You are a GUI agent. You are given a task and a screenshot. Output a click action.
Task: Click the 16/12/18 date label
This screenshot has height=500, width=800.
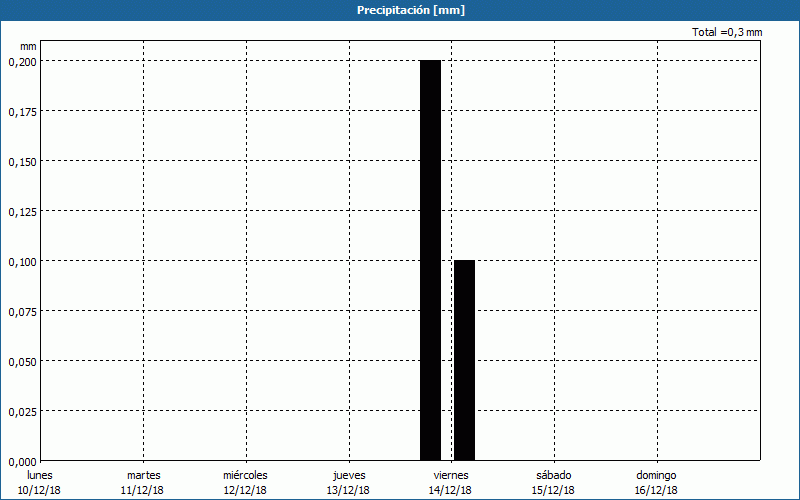click(656, 490)
